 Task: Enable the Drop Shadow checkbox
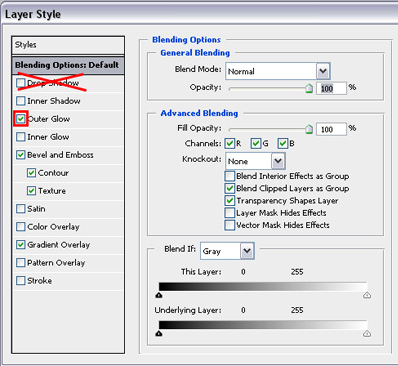21,83
